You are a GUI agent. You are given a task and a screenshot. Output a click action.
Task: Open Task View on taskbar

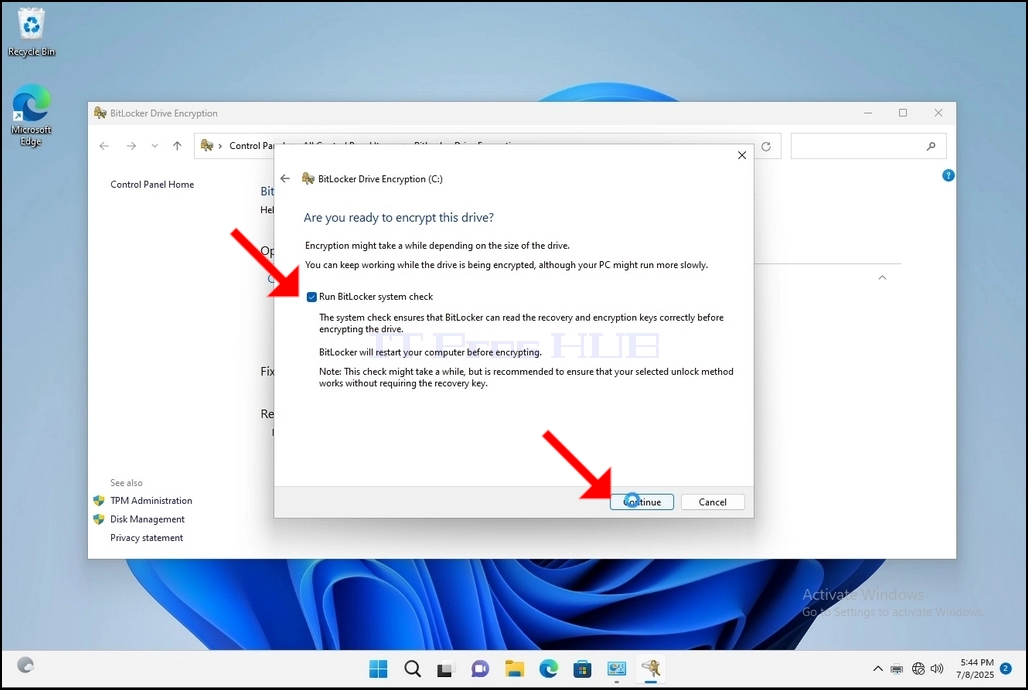tap(446, 668)
